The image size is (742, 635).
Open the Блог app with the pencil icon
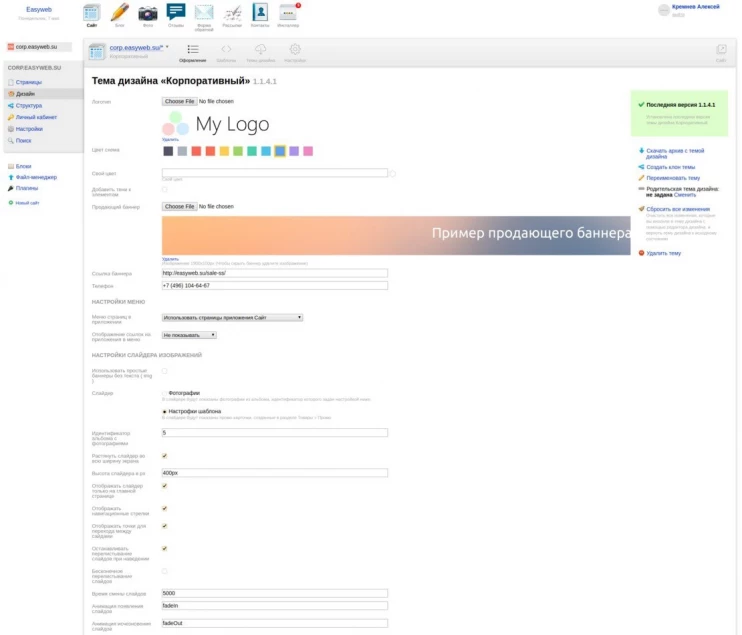pyautogui.click(x=120, y=14)
